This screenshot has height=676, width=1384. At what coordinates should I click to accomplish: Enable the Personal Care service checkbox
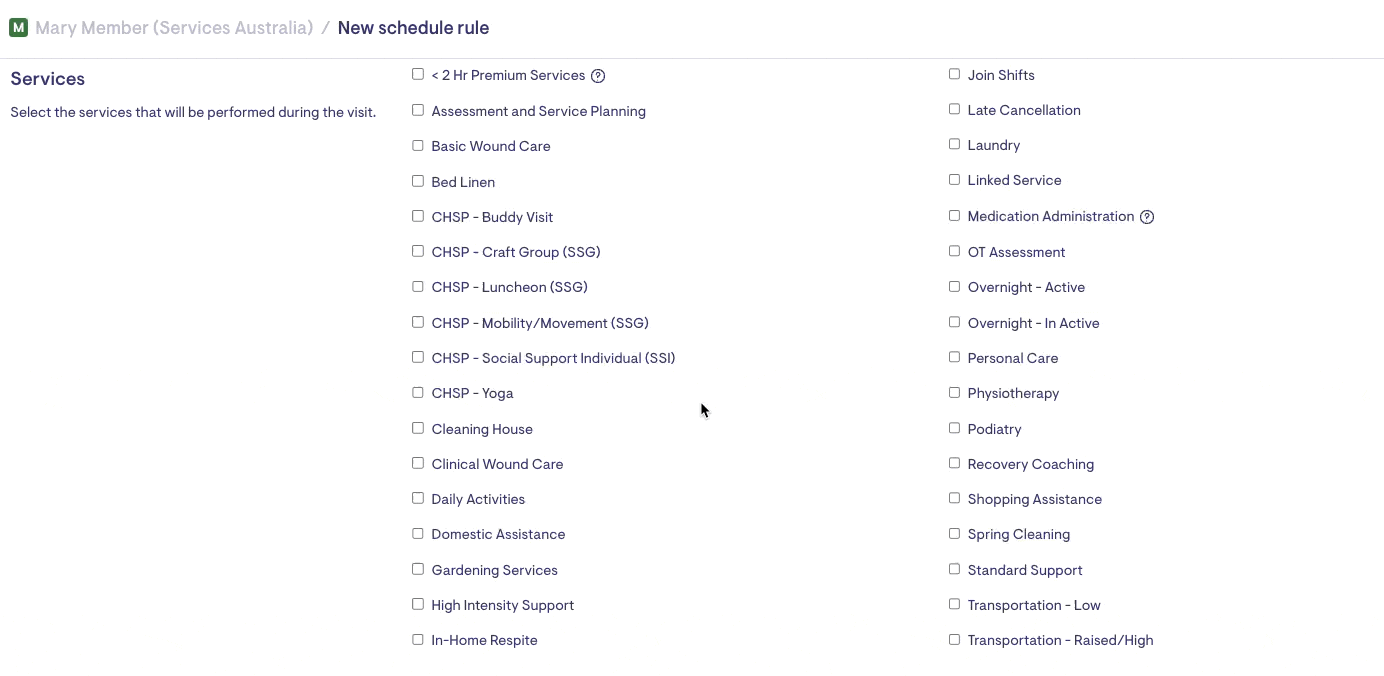(954, 357)
